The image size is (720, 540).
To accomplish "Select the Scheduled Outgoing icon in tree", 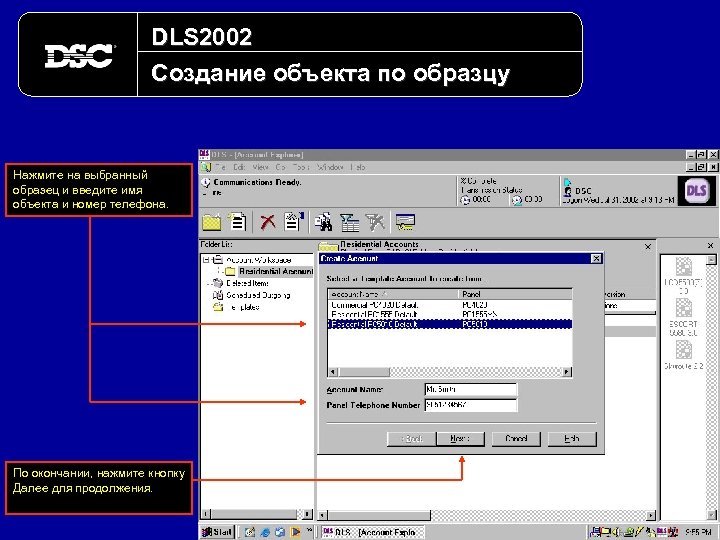I will (218, 295).
